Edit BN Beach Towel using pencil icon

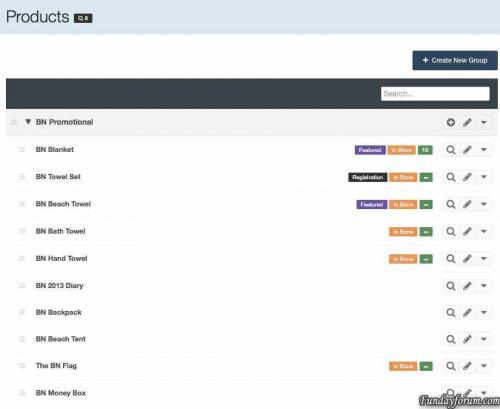pos(467,204)
